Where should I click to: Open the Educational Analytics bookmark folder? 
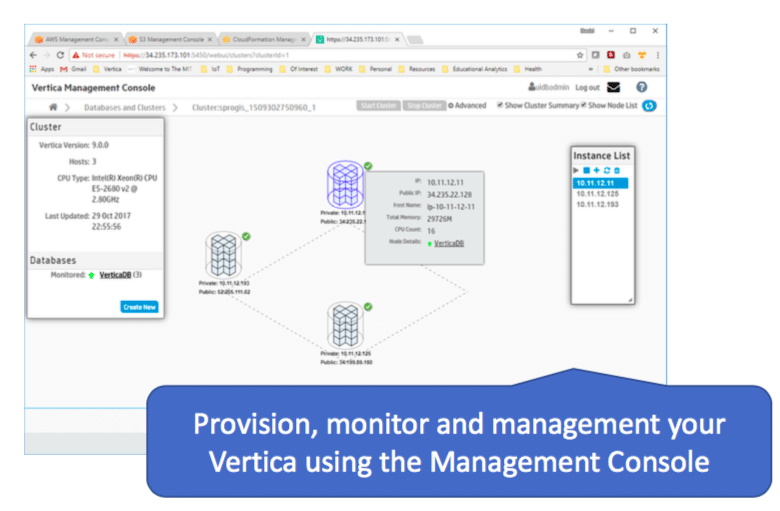[x=475, y=69]
